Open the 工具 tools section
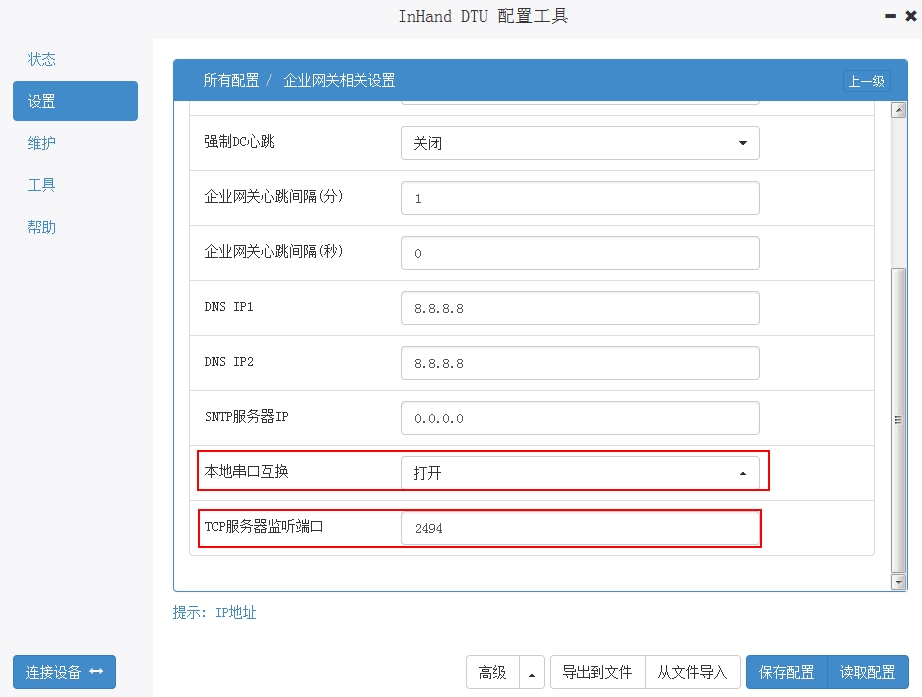 click(x=42, y=185)
